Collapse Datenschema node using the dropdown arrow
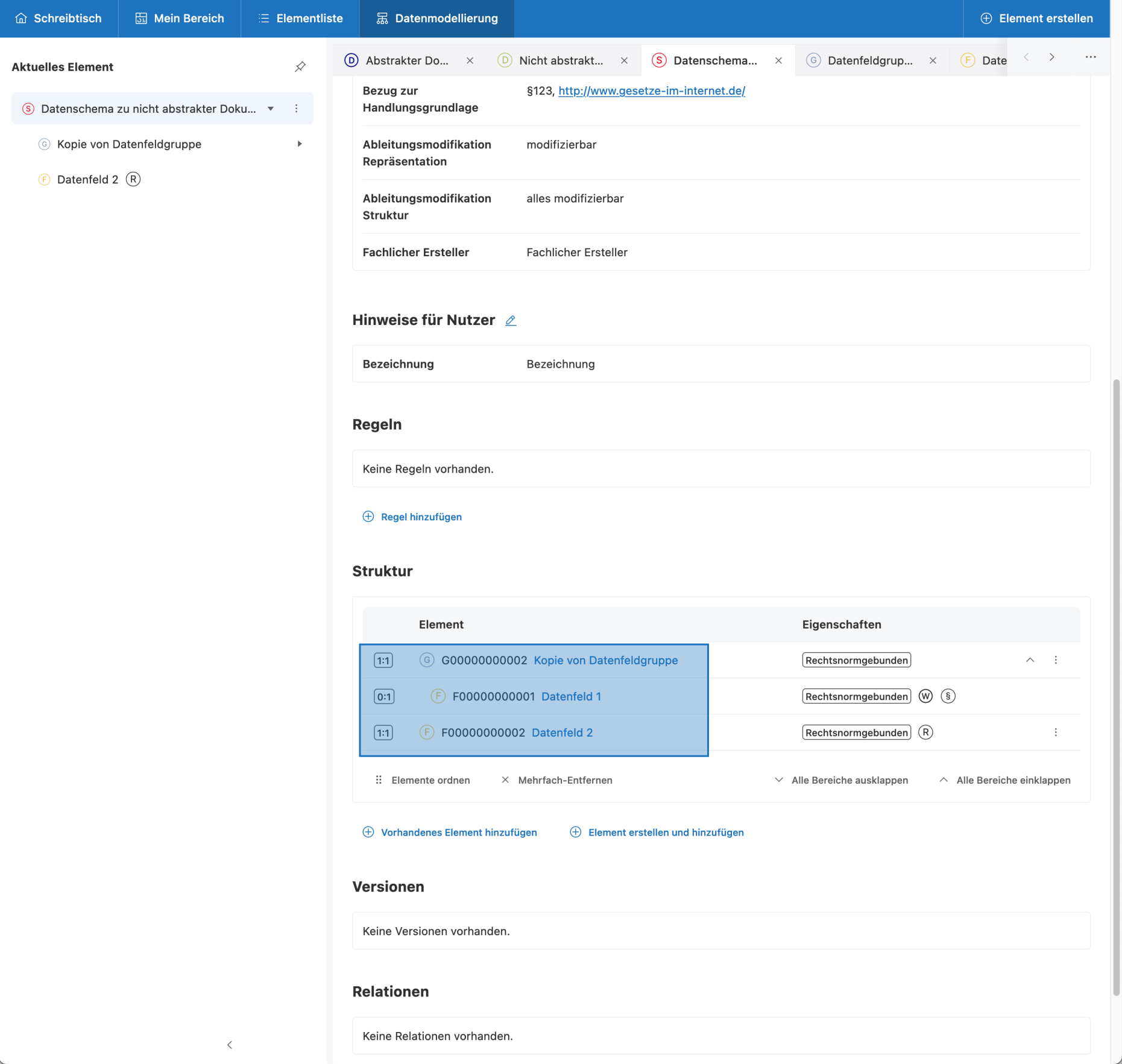1122x1064 pixels. [x=271, y=109]
